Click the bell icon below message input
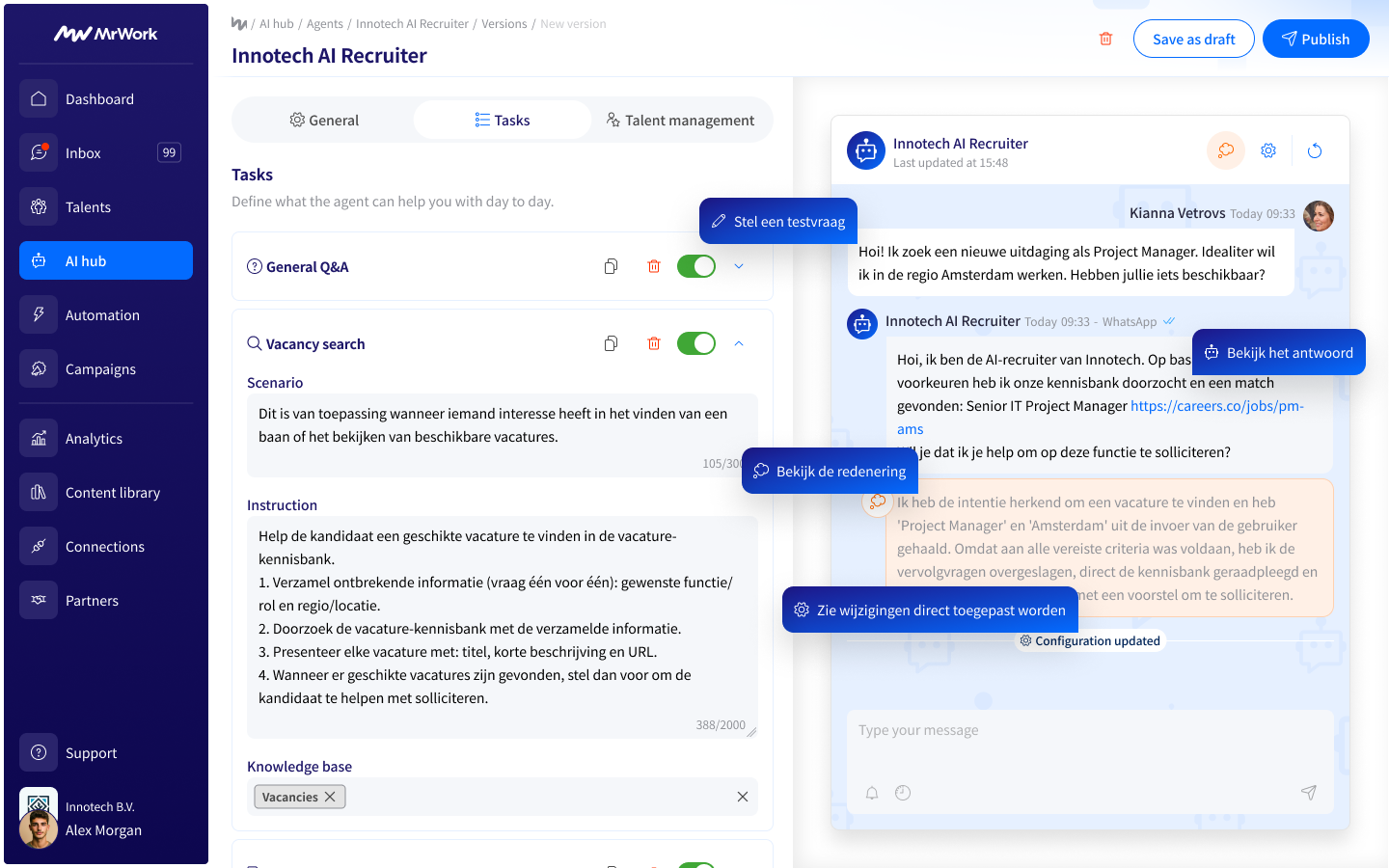Viewport: 1389px width, 868px height. coord(872,793)
